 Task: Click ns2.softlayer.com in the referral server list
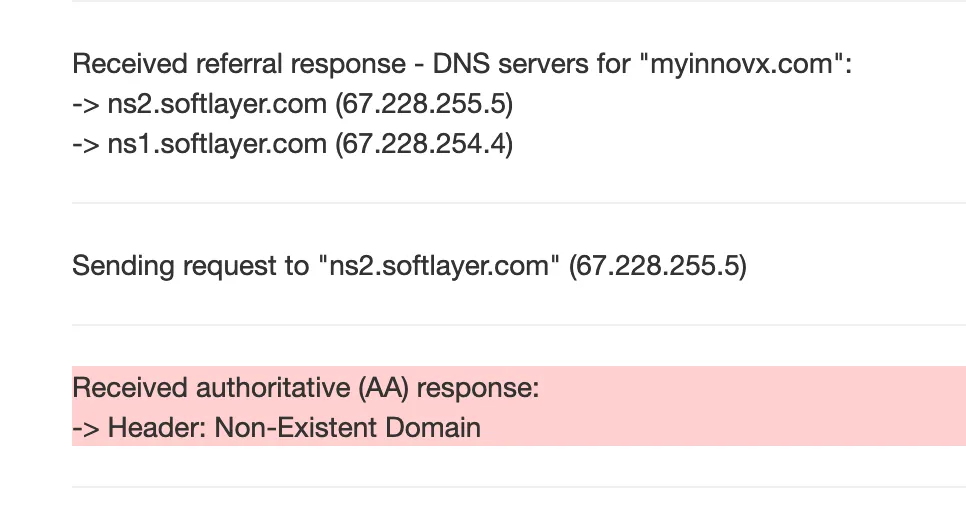[x=217, y=104]
